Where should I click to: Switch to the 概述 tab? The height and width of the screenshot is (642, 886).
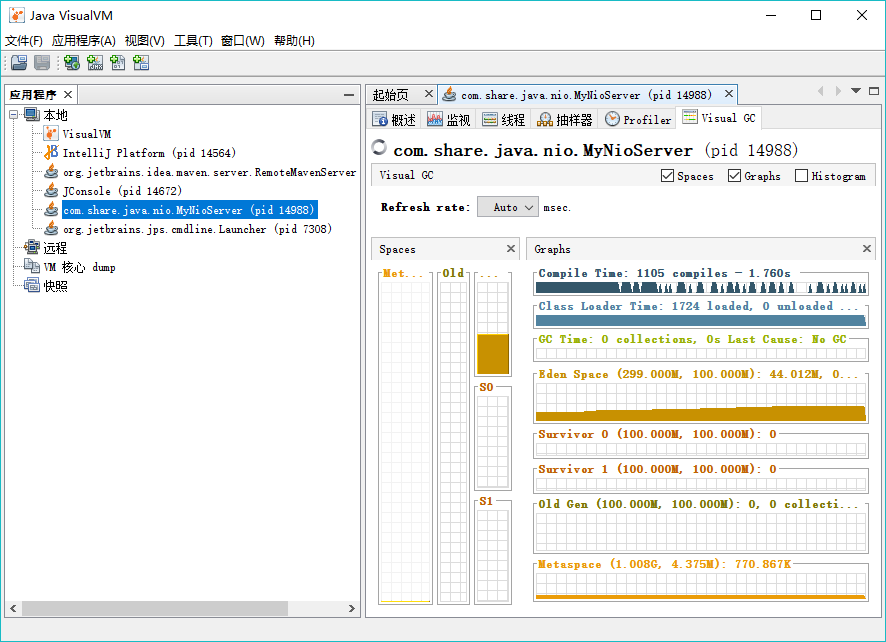pos(395,120)
